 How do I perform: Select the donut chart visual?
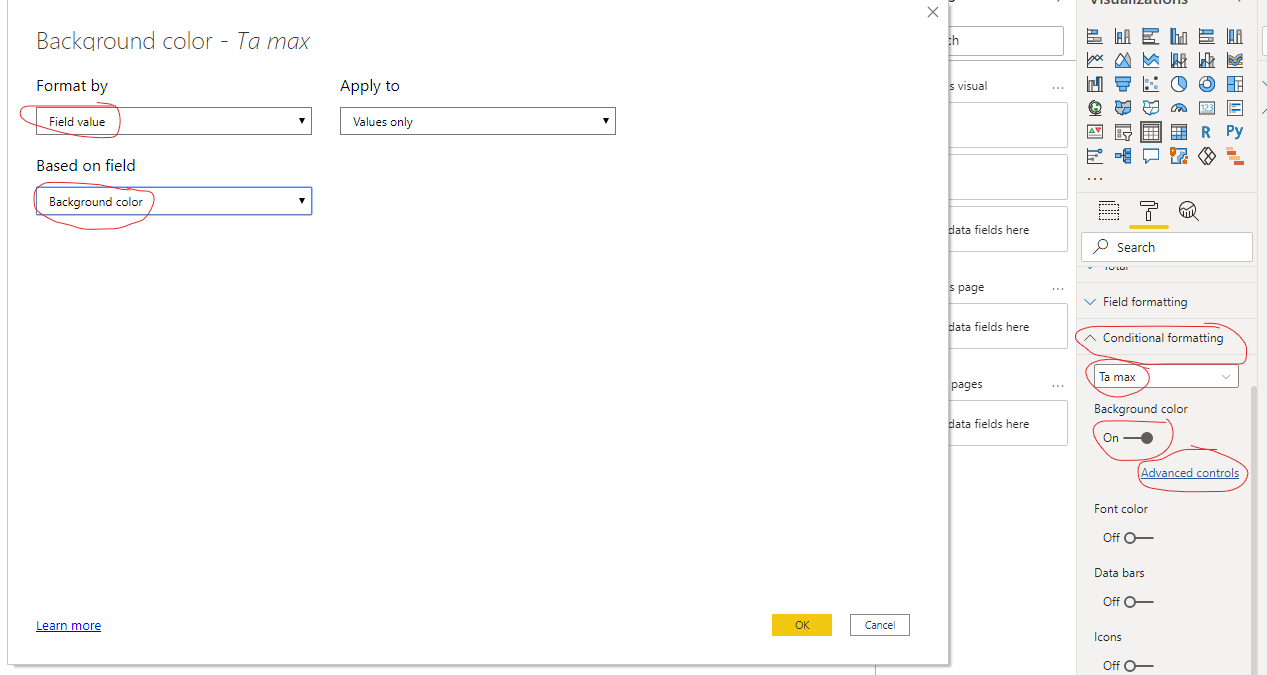point(1207,83)
